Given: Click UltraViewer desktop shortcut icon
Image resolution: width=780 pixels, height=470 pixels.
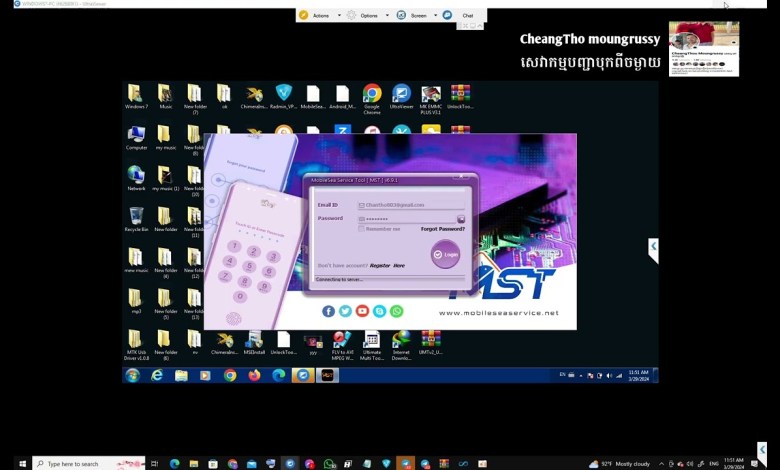Looking at the screenshot, I should click(401, 95).
